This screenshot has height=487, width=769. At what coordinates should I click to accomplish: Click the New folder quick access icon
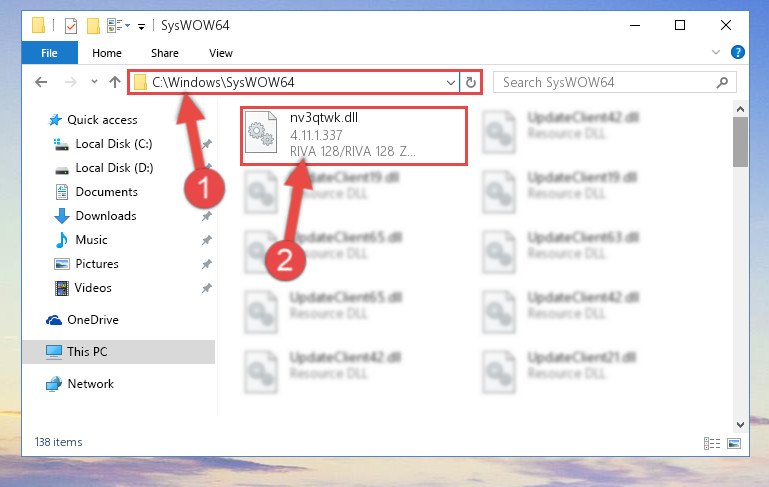click(93, 26)
